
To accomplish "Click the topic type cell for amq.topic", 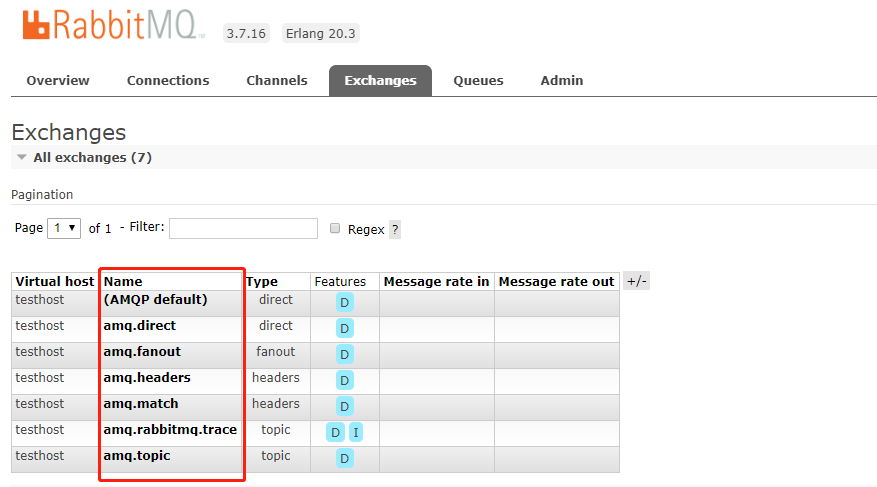I will tap(276, 456).
